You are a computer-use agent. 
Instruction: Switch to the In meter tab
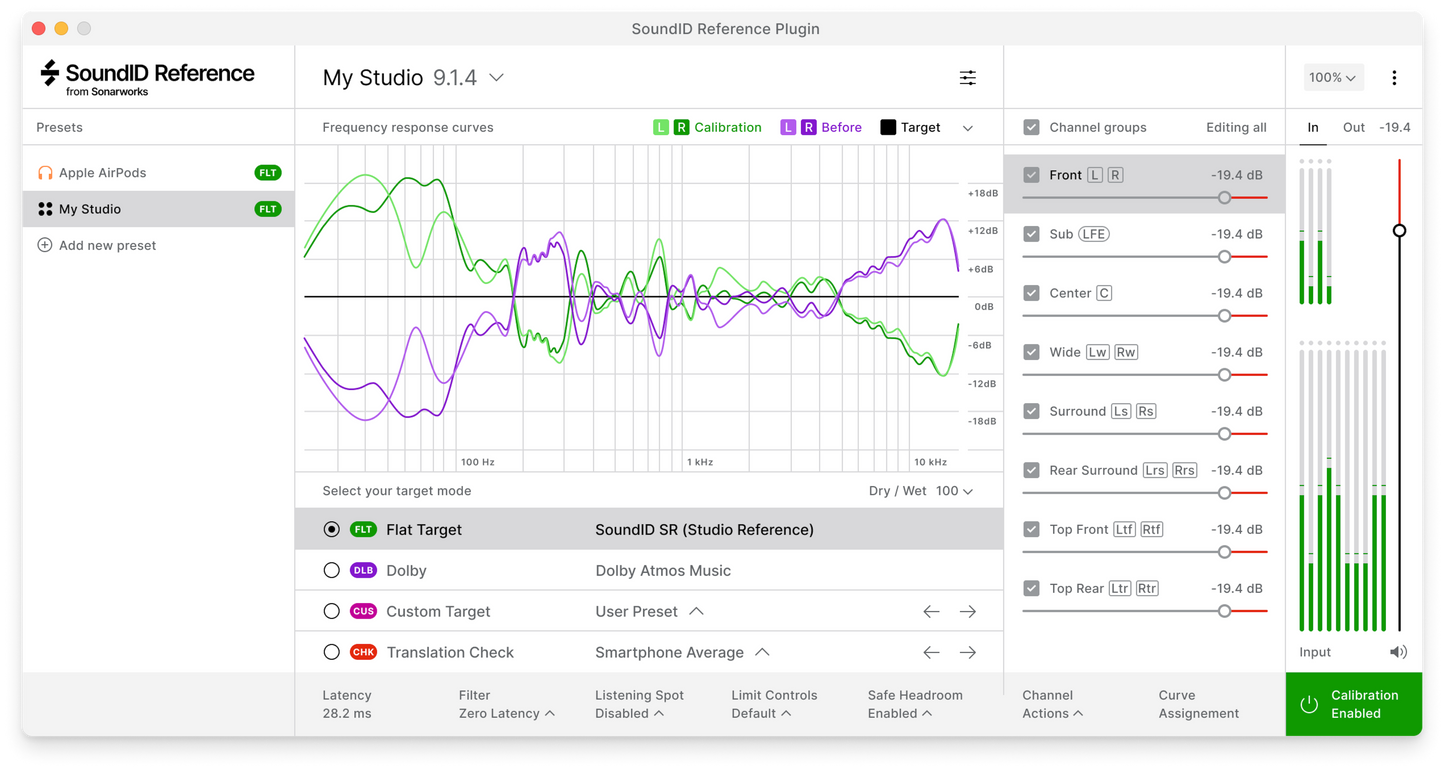coord(1313,127)
